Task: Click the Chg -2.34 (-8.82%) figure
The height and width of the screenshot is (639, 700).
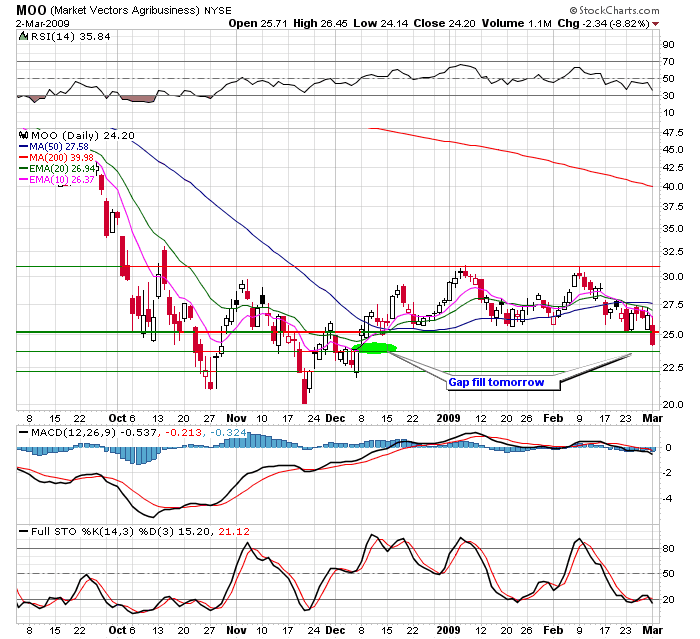Action: pos(604,24)
